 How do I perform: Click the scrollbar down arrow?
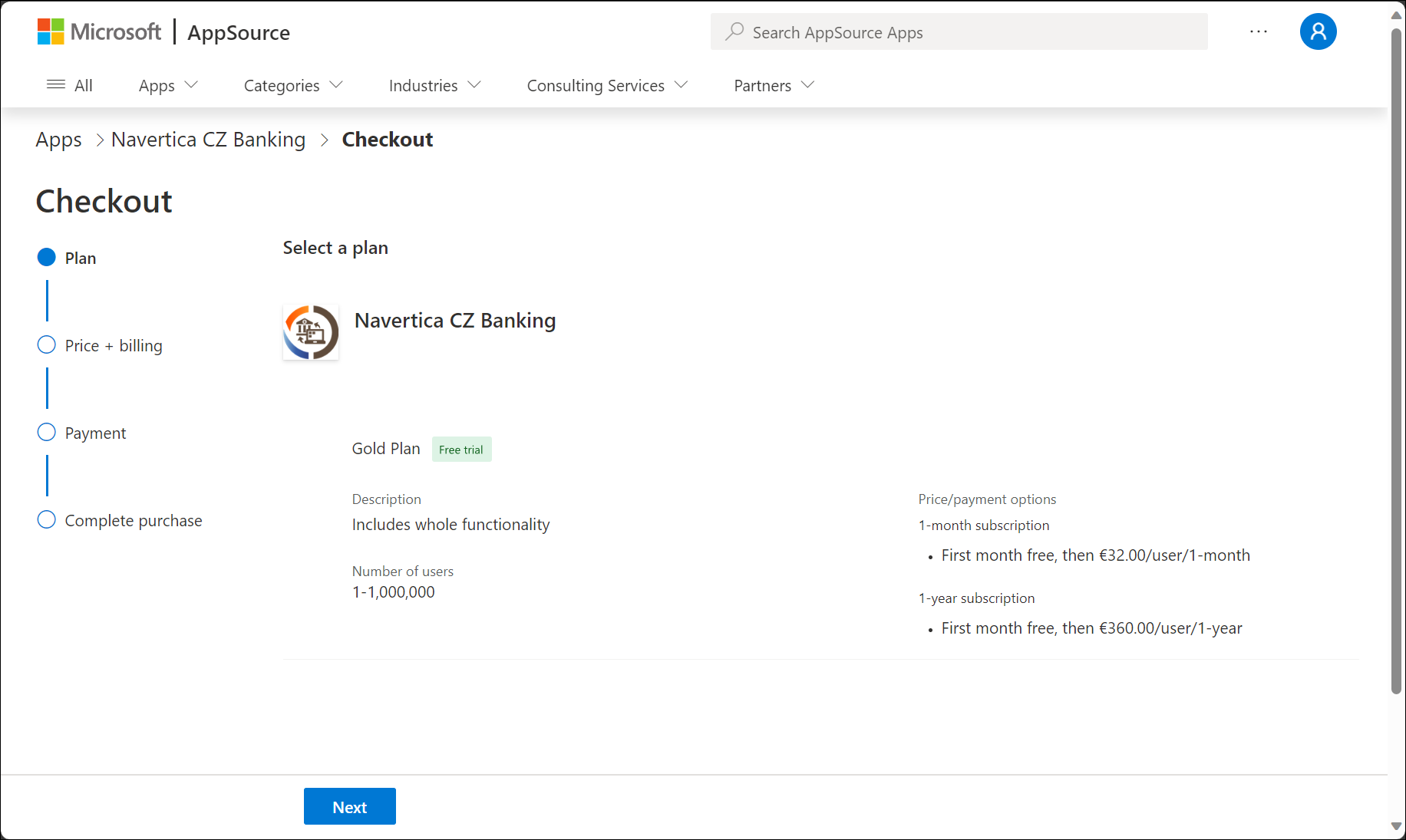[x=1397, y=826]
